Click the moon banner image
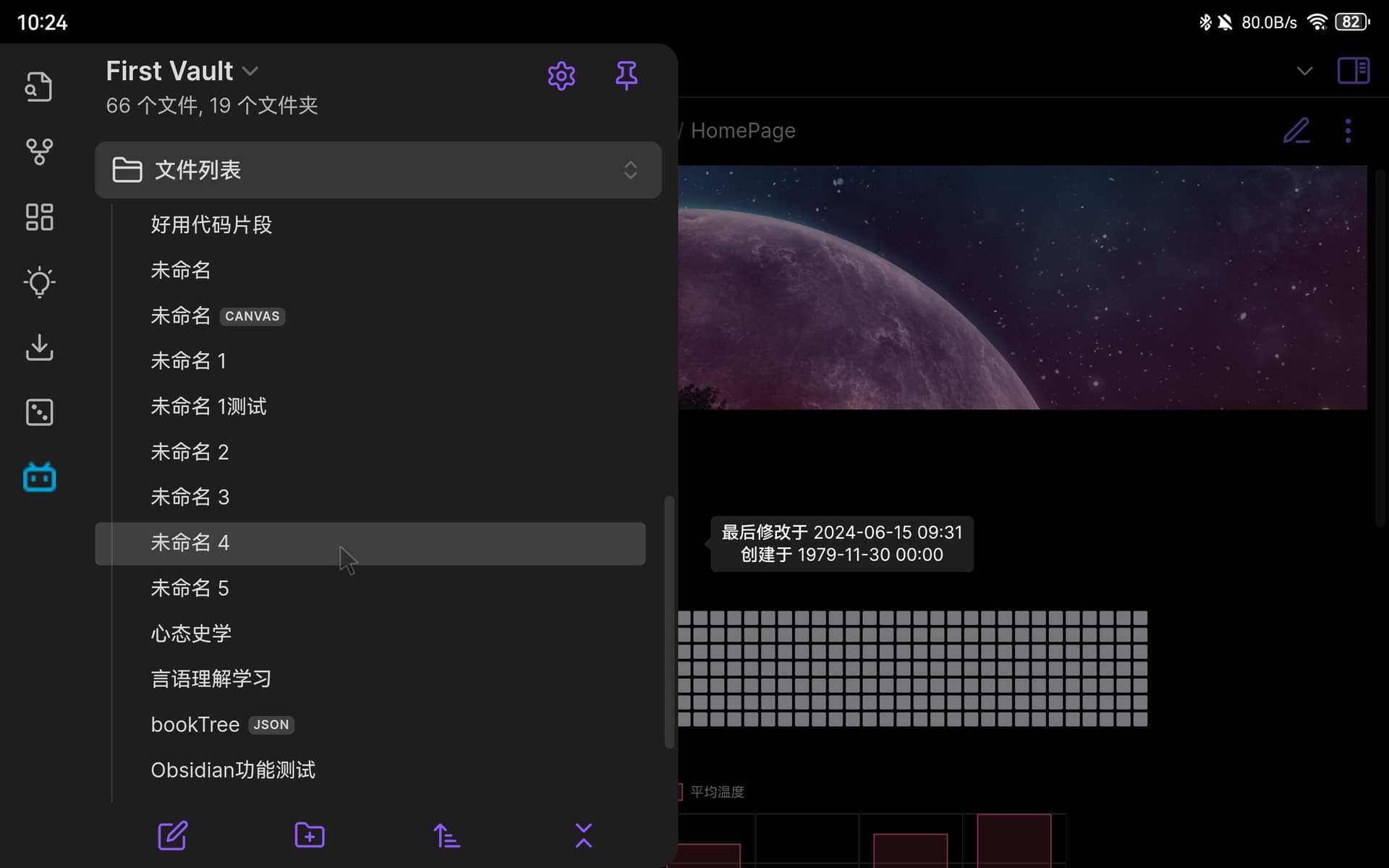Screen dimensions: 1389x868 click(x=1022, y=288)
